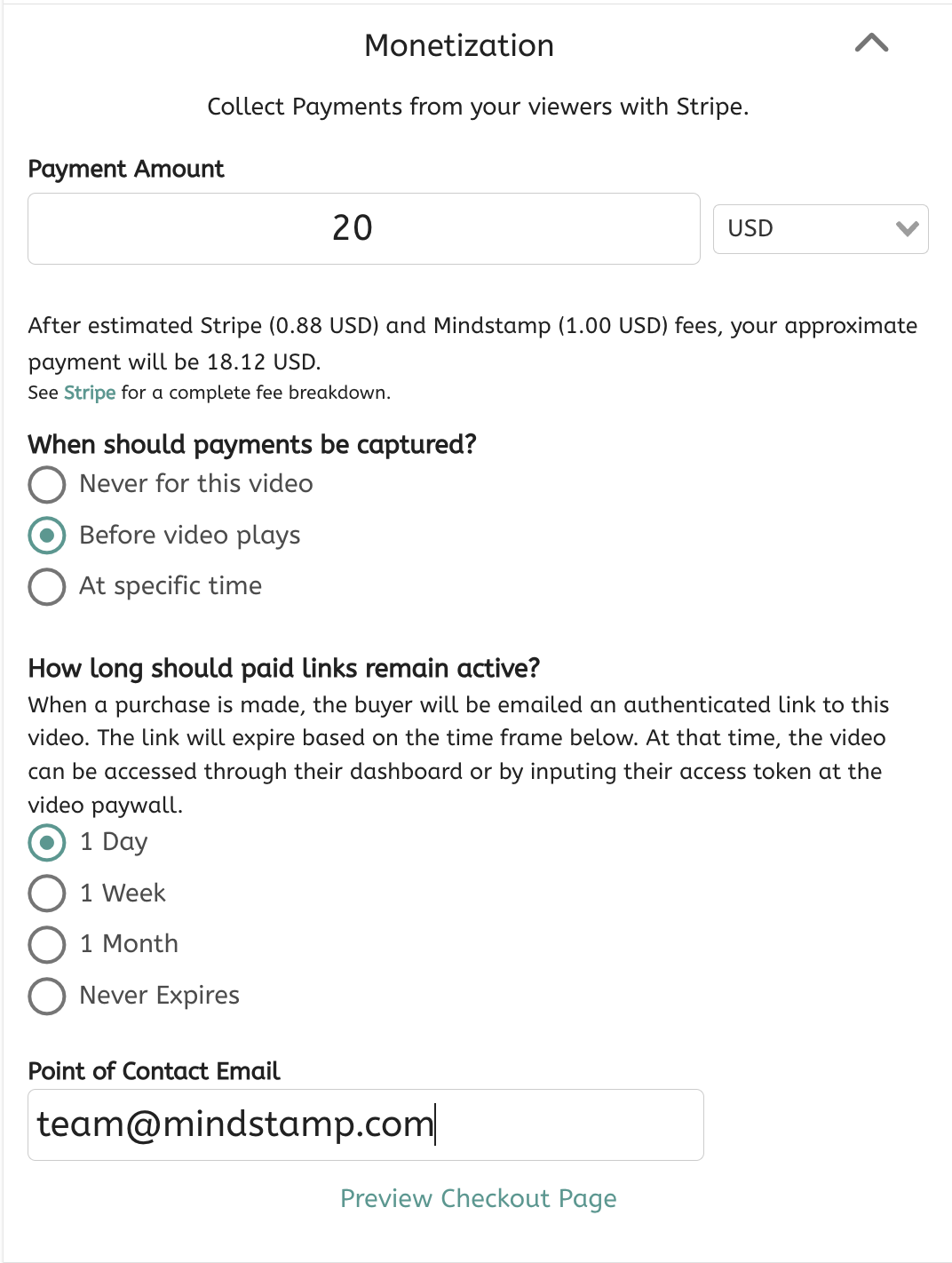Screen dimensions: 952x1263
Task: Open the USD currency dropdown
Action: coord(821,229)
